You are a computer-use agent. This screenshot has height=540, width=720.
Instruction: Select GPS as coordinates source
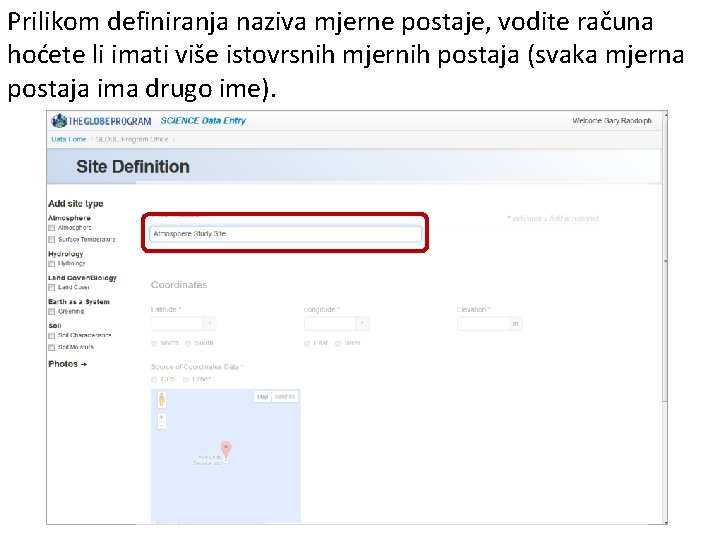154,379
